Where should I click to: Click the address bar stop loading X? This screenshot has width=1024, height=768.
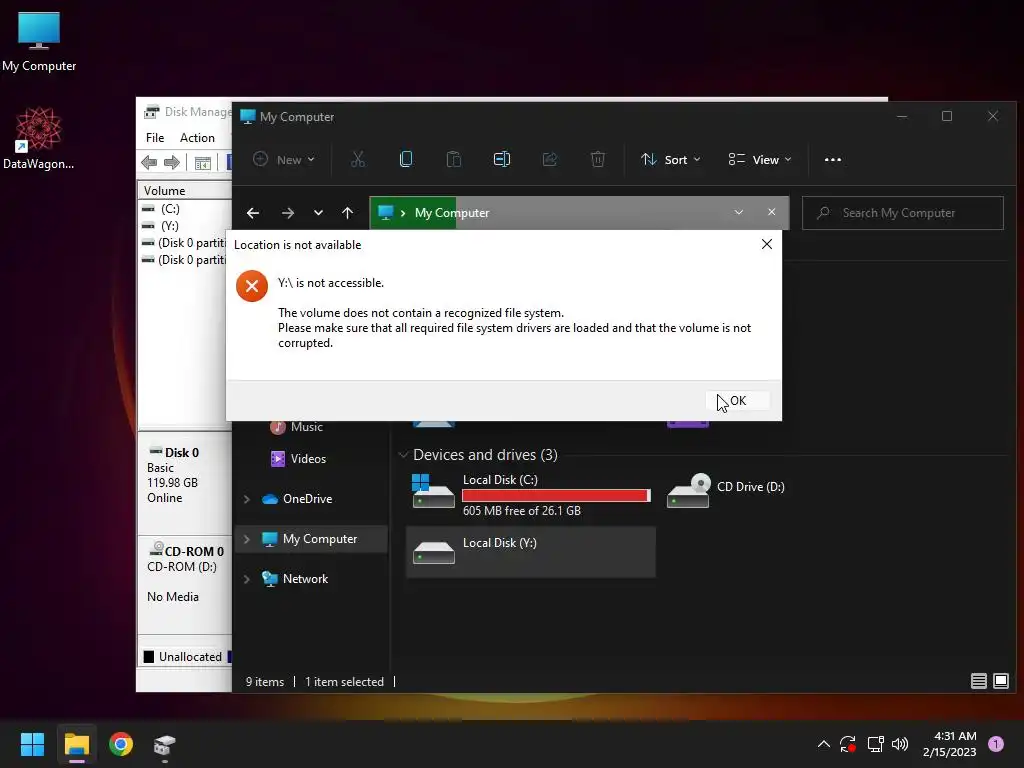tap(772, 212)
